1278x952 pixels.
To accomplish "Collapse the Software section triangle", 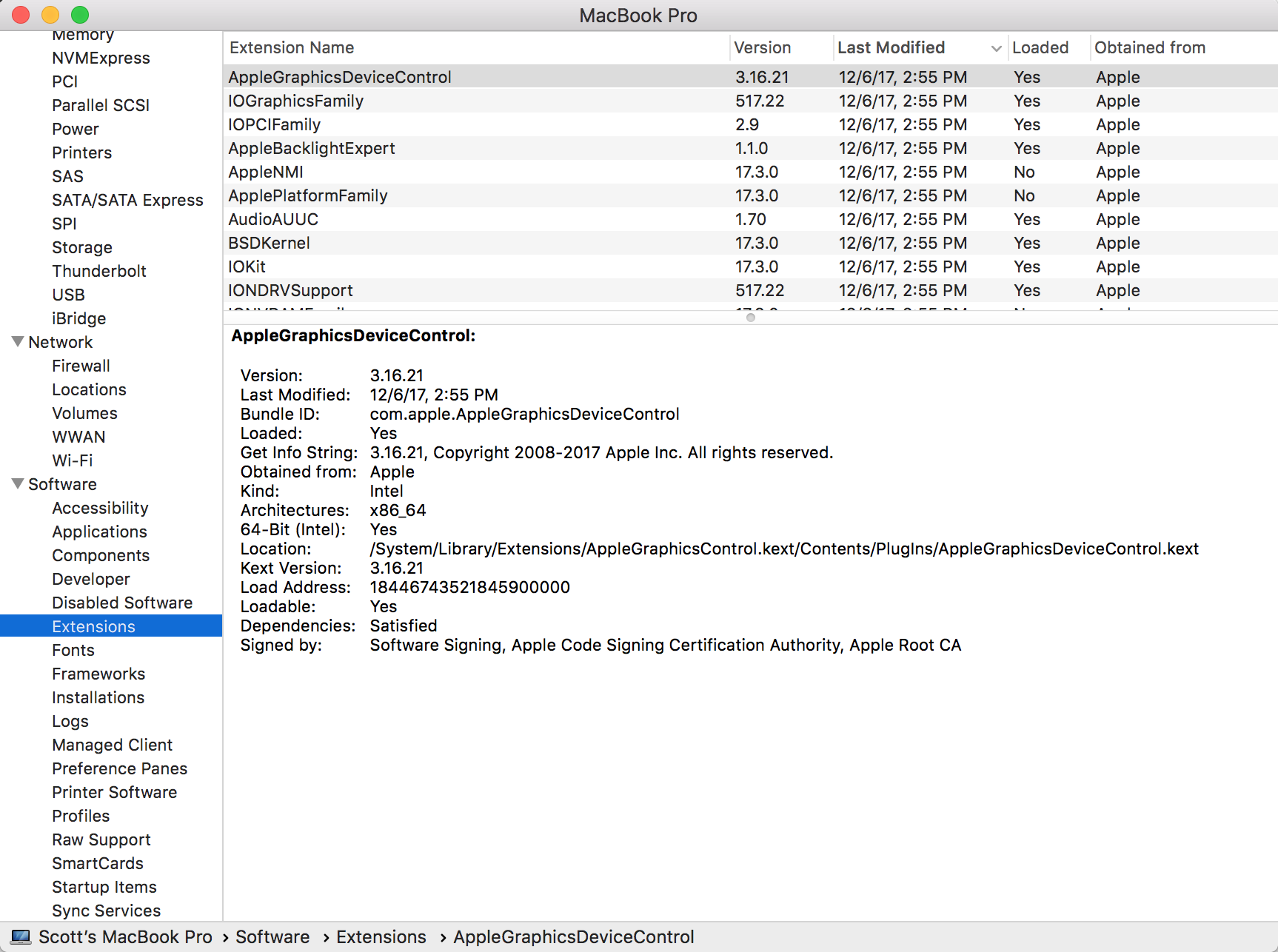I will click(19, 484).
